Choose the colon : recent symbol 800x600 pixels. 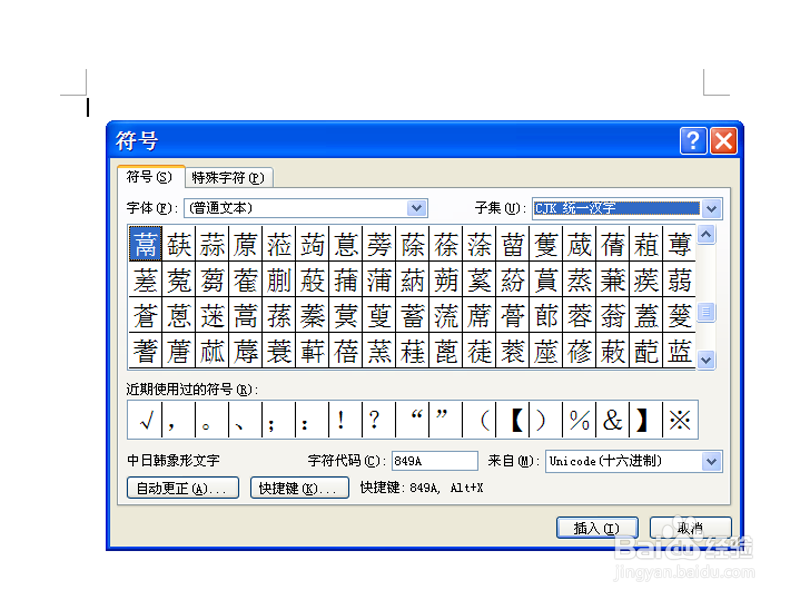coord(312,420)
